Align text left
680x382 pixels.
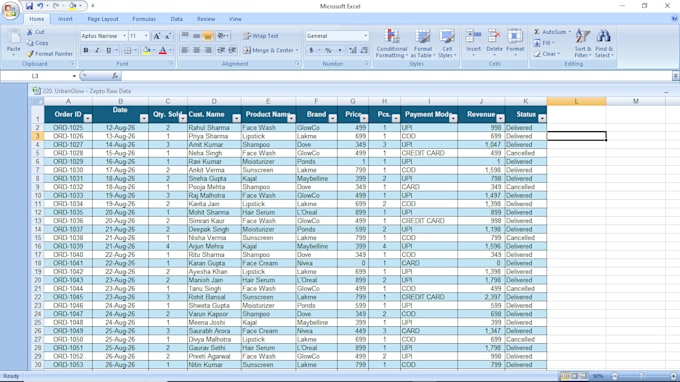(185, 50)
